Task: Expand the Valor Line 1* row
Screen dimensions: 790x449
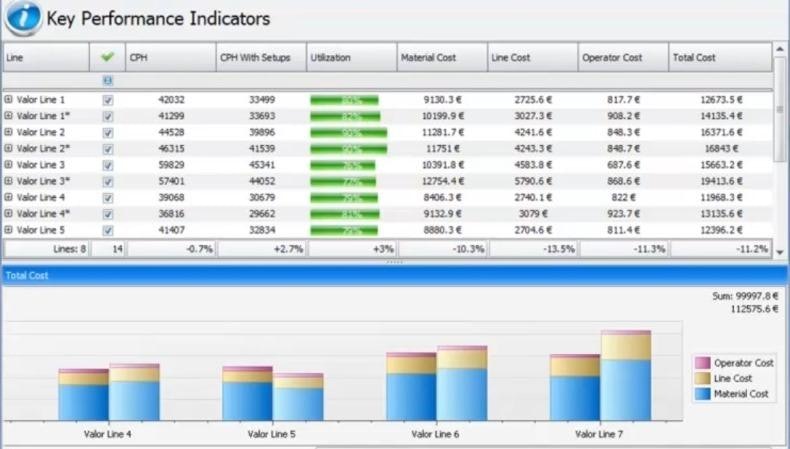Action: pyautogui.click(x=9, y=116)
